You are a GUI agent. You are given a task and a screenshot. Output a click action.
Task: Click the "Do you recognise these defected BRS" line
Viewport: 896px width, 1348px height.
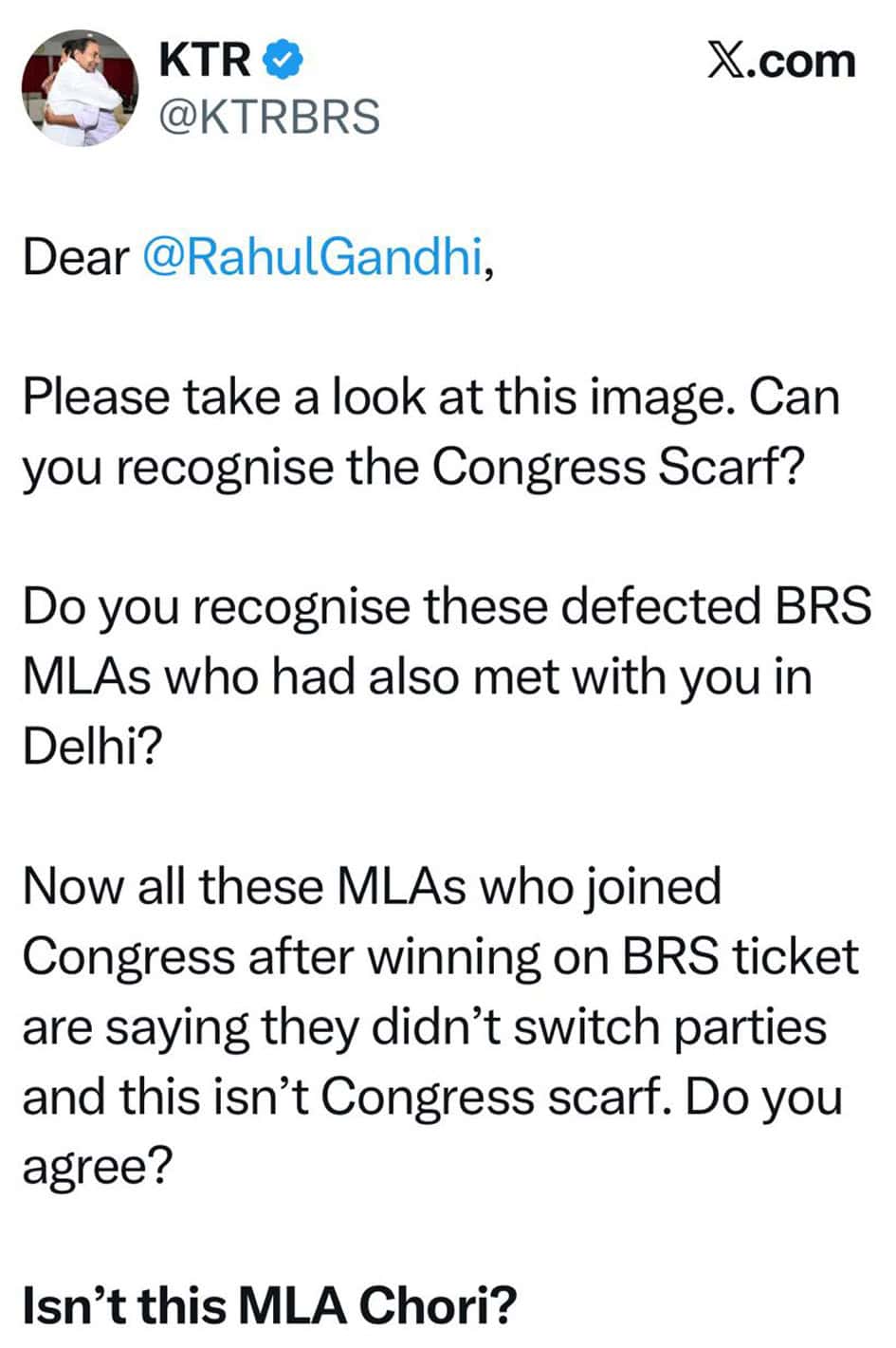(447, 606)
